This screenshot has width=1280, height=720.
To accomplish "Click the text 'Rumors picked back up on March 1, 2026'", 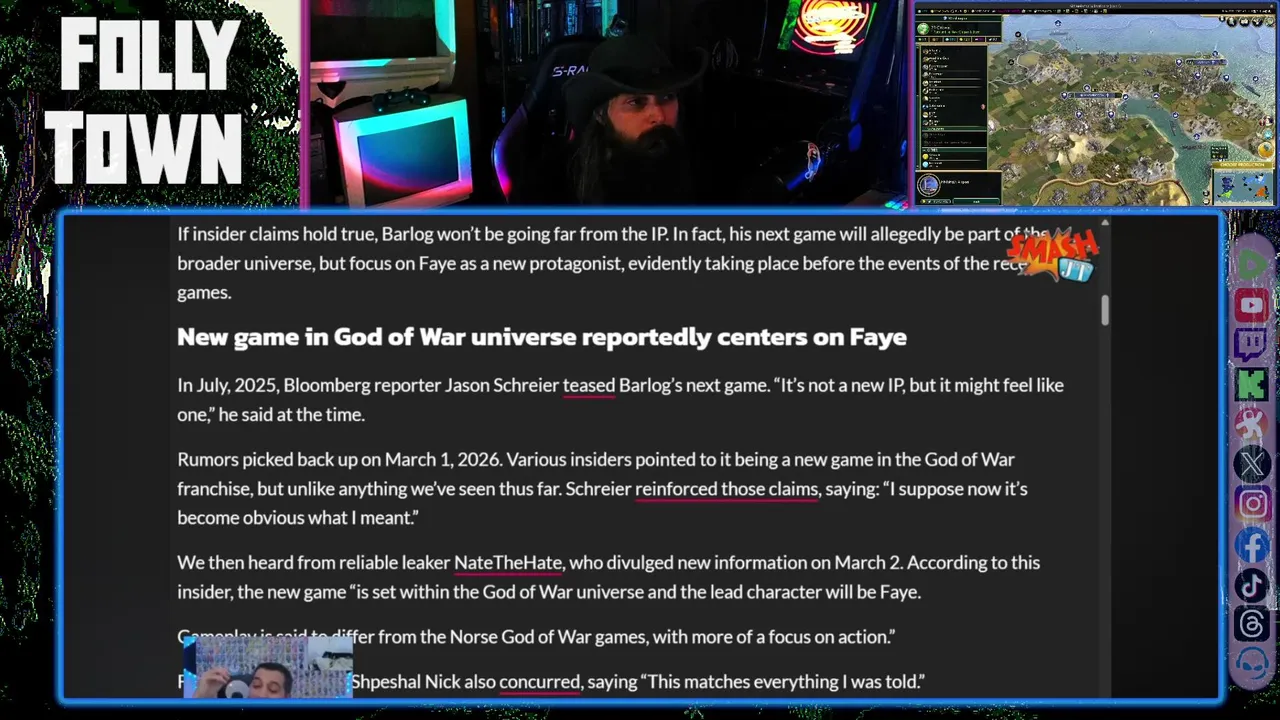I will click(x=339, y=460).
